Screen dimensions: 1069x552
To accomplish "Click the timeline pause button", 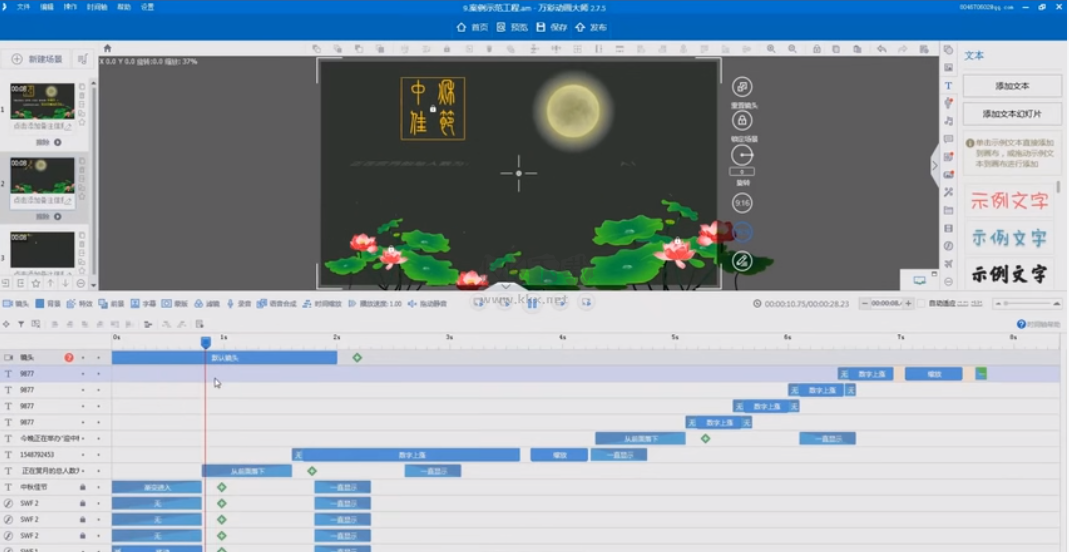I will [532, 303].
